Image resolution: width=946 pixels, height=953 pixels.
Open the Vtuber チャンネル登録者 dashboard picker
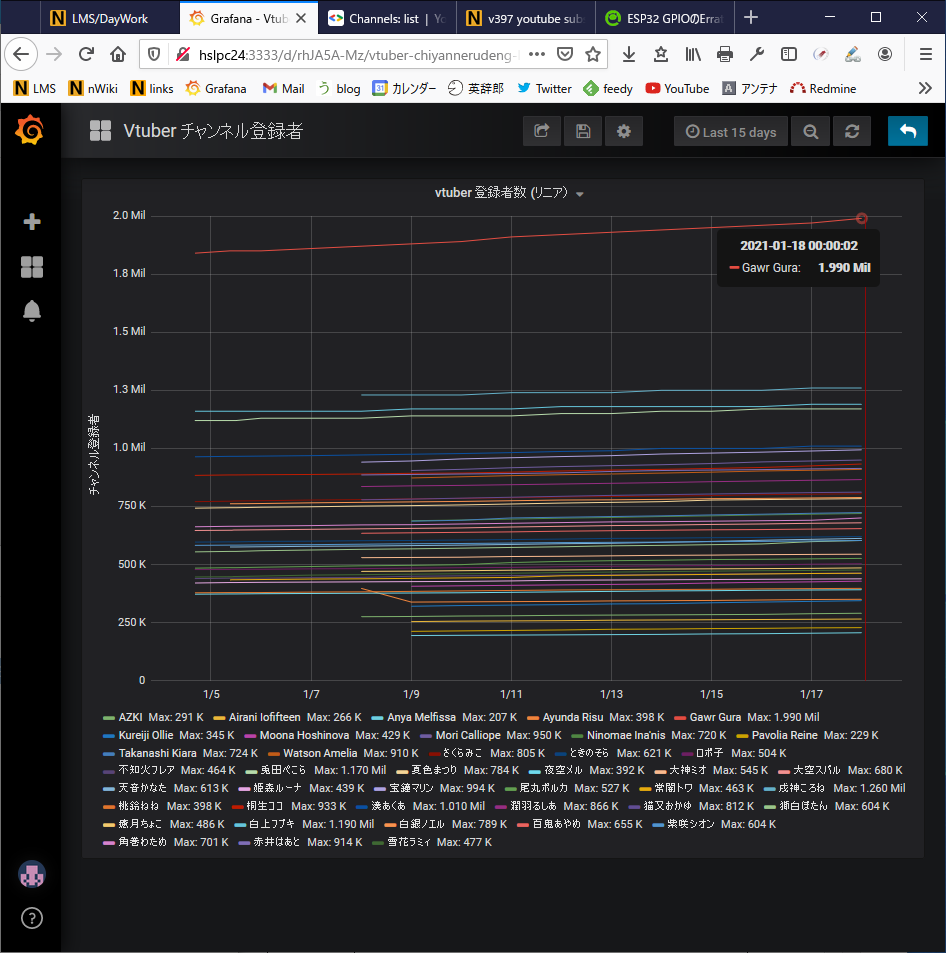[213, 131]
